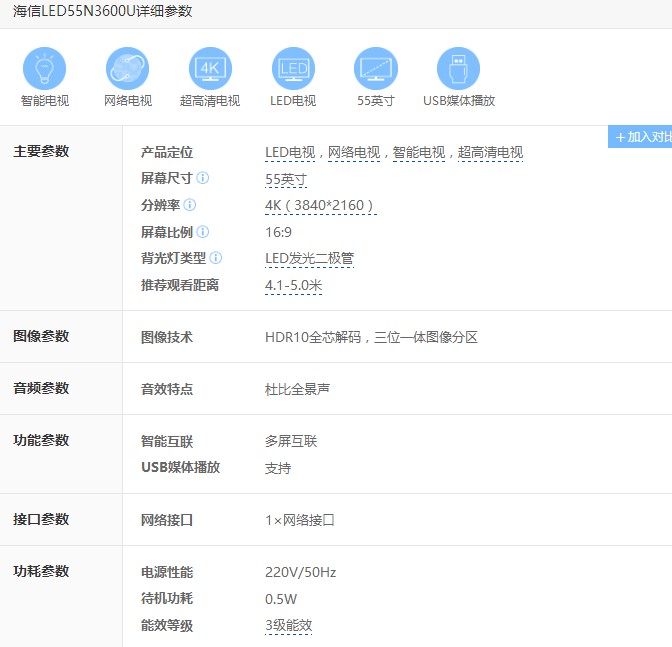Click the 能效等级 parameter label
Screen dimensions: 672x647
point(167,626)
